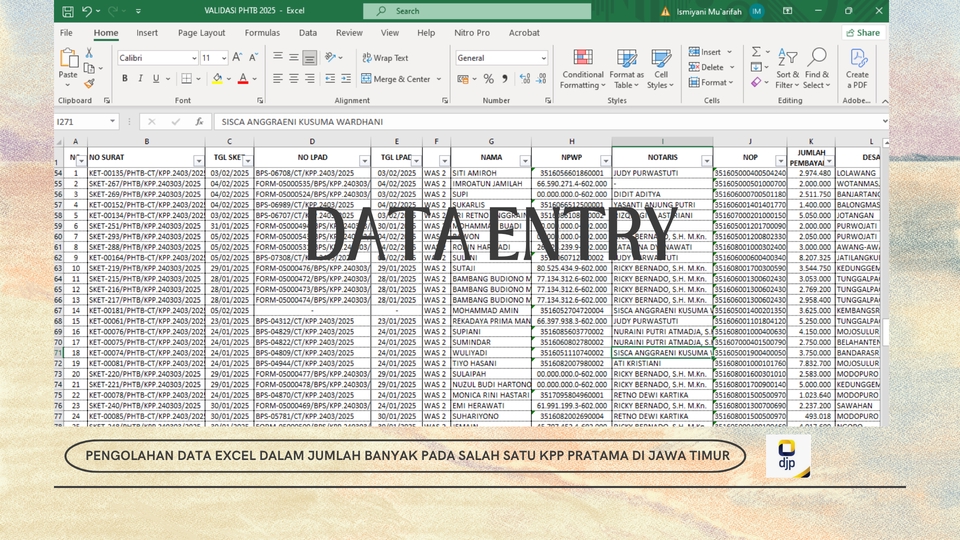The image size is (960, 540).
Task: Align text to the right
Action: pos(310,78)
